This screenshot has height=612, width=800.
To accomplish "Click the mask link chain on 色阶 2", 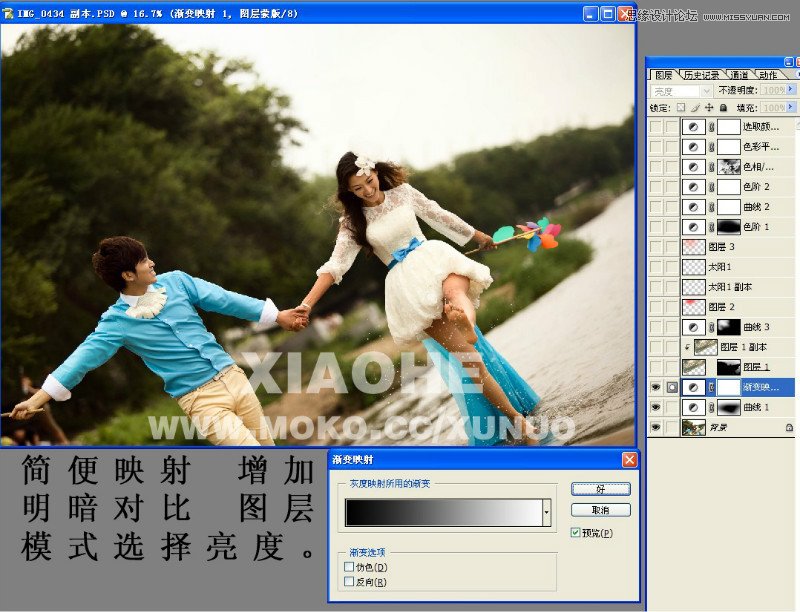I will (711, 187).
